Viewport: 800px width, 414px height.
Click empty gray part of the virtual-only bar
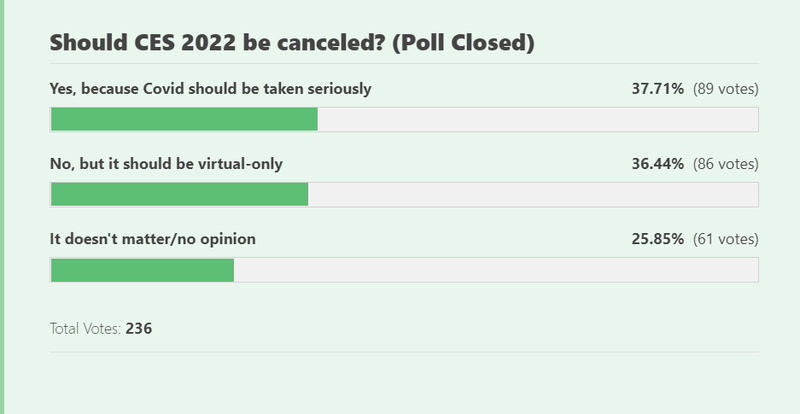532,194
